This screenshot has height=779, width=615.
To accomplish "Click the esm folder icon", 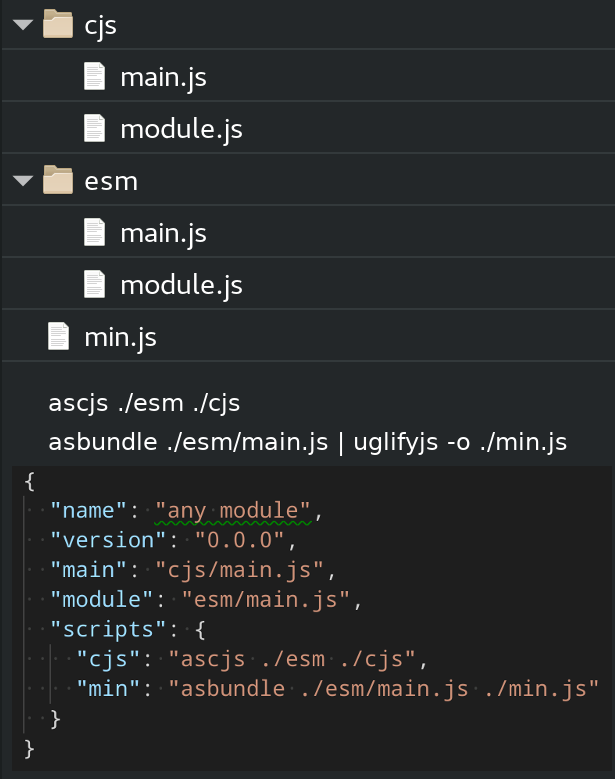I will (x=59, y=181).
